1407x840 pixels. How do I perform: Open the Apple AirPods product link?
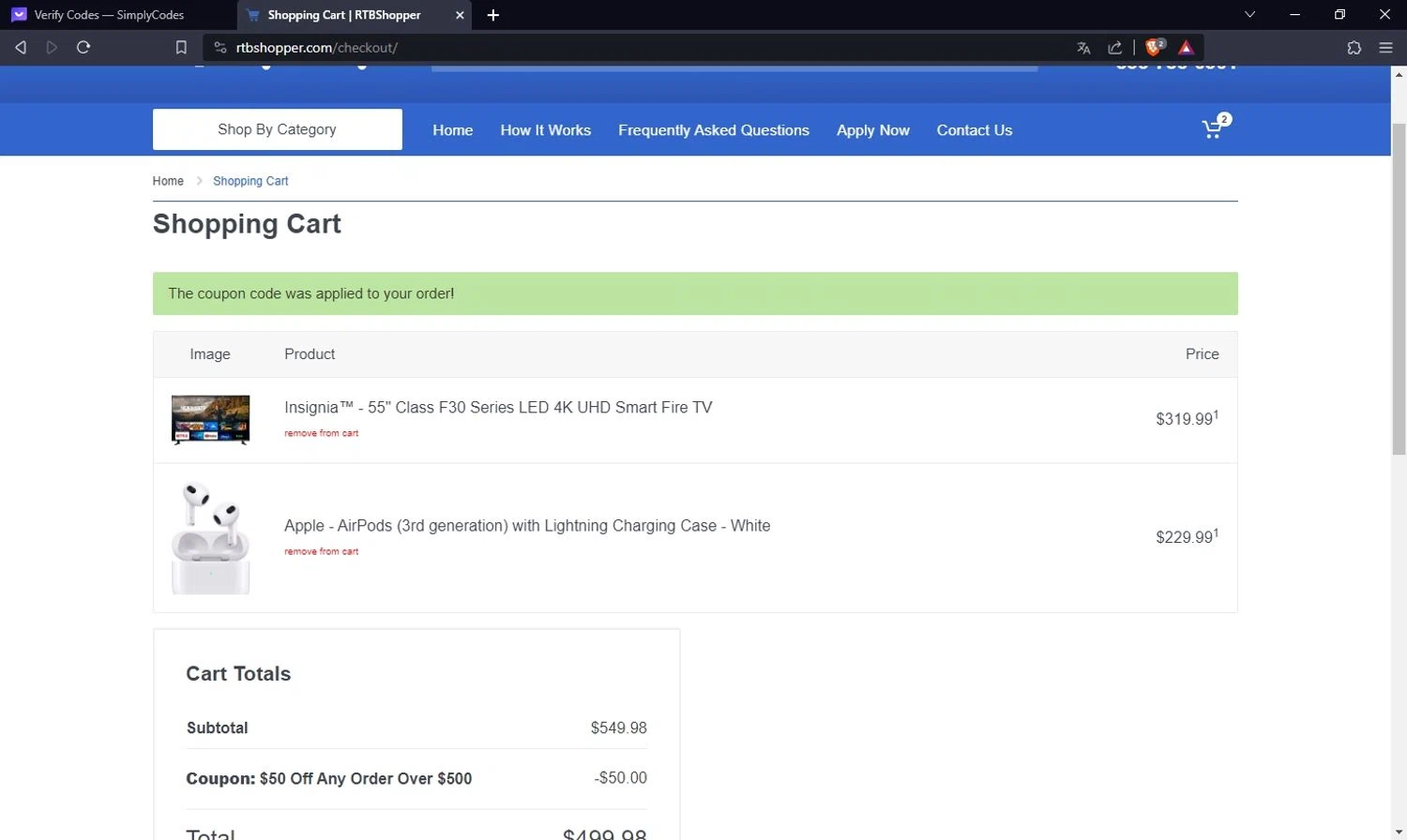(x=527, y=526)
